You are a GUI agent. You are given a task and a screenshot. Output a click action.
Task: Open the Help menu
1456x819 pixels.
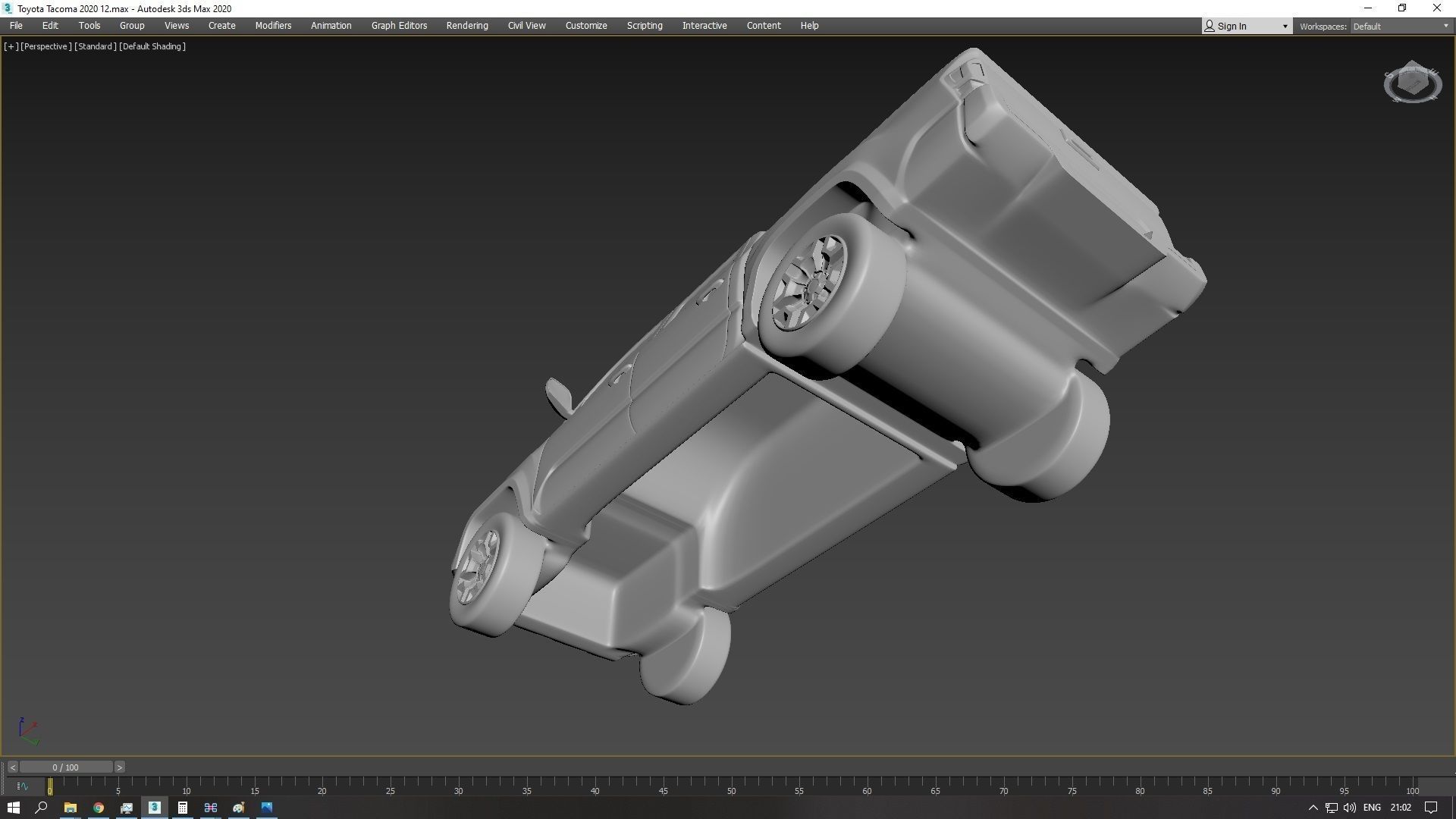(809, 26)
